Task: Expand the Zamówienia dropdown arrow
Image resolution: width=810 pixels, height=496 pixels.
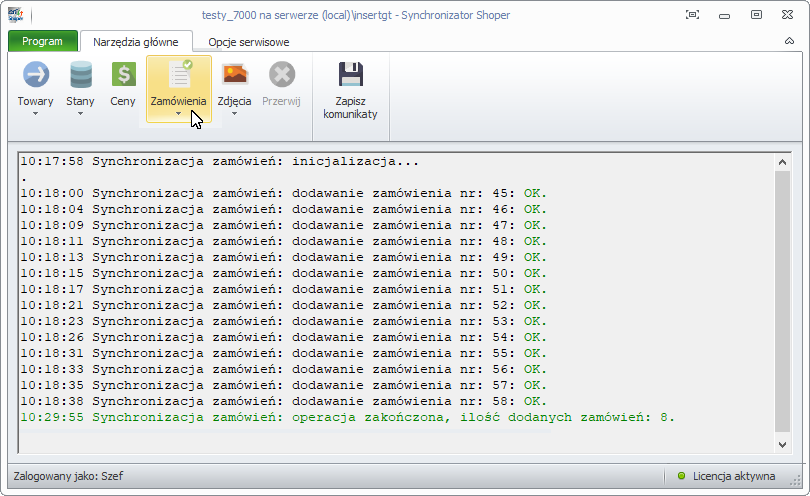Action: coord(178,114)
